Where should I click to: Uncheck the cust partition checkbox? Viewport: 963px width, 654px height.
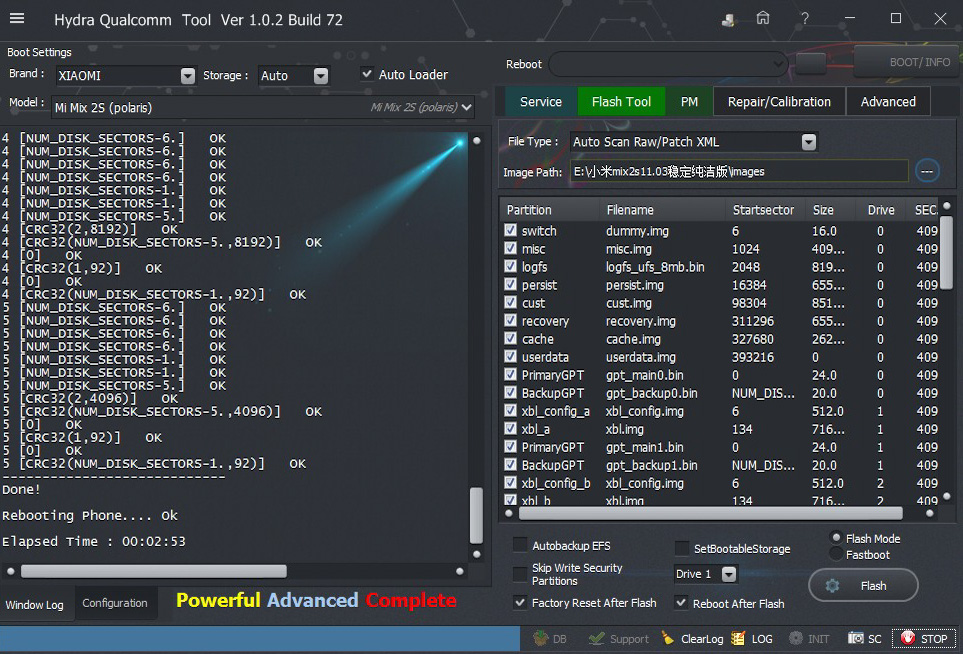(x=510, y=302)
